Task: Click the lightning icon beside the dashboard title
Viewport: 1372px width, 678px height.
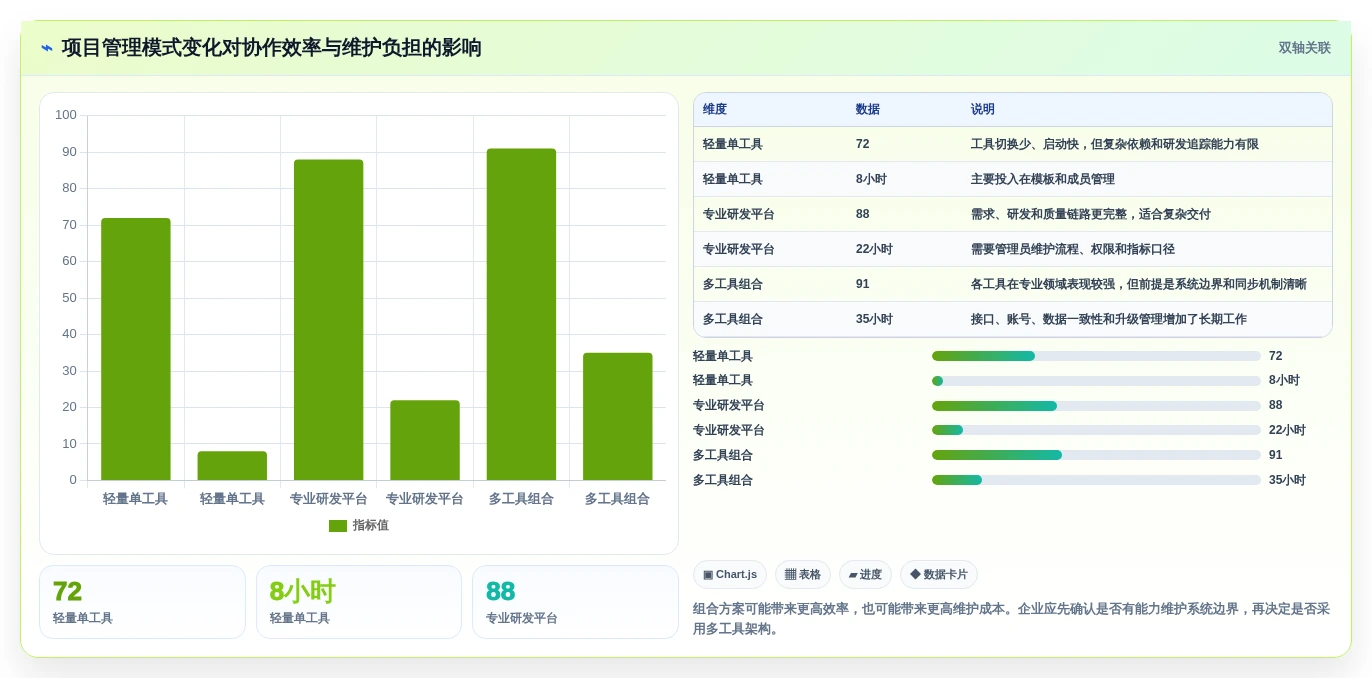Action: [47, 48]
